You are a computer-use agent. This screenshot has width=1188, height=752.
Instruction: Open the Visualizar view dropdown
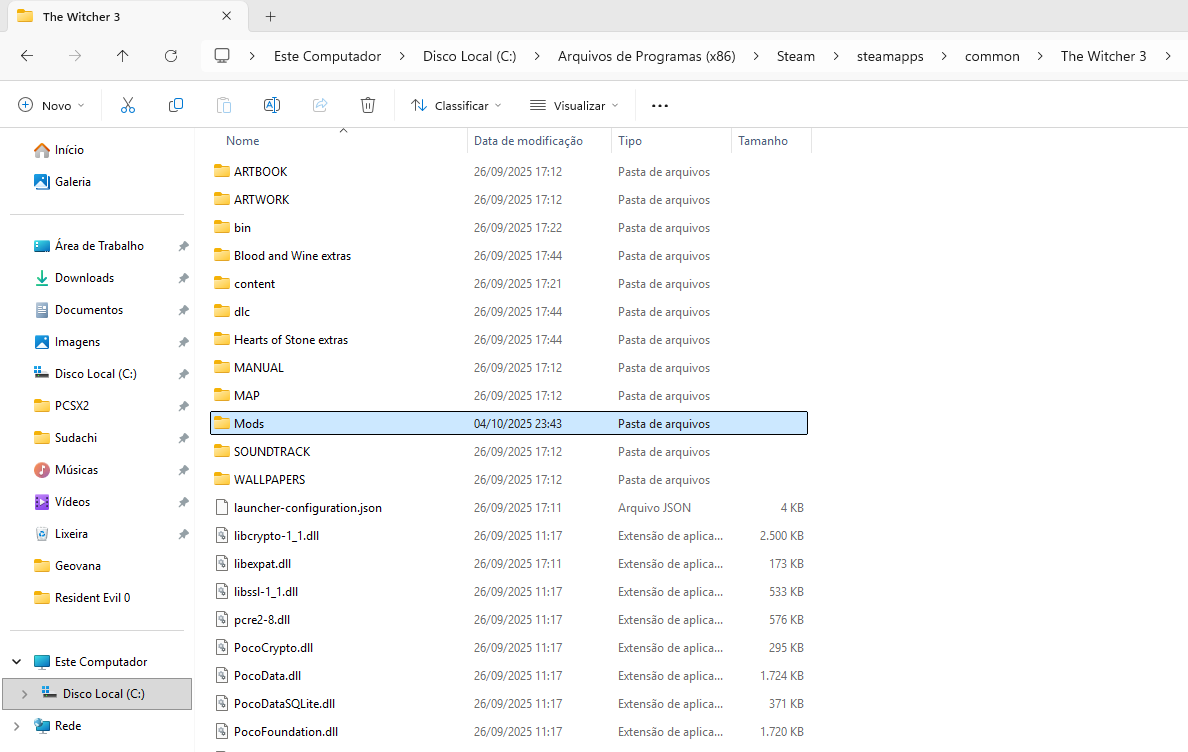(574, 105)
